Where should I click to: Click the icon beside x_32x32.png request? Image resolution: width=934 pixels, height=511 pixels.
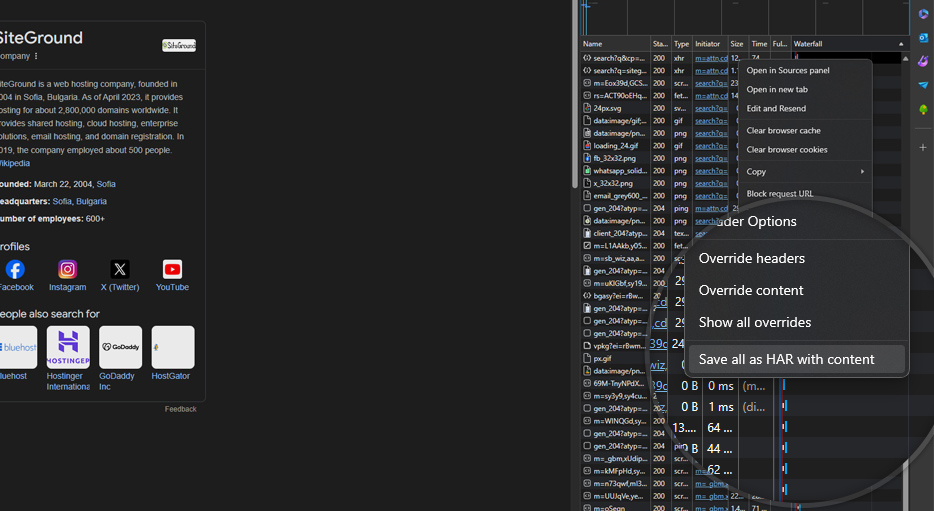point(587,183)
